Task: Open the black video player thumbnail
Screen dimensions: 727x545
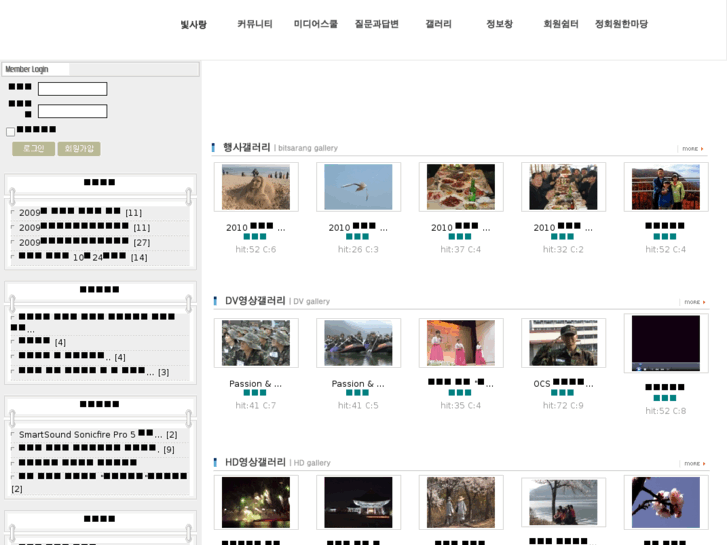Action: [x=666, y=343]
